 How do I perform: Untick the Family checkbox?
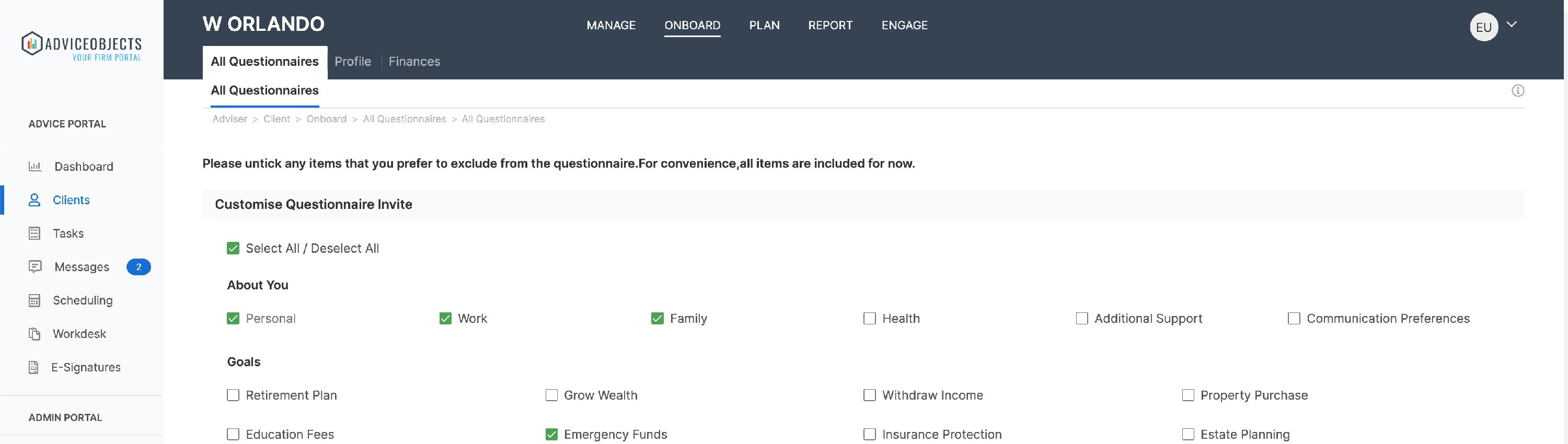658,318
